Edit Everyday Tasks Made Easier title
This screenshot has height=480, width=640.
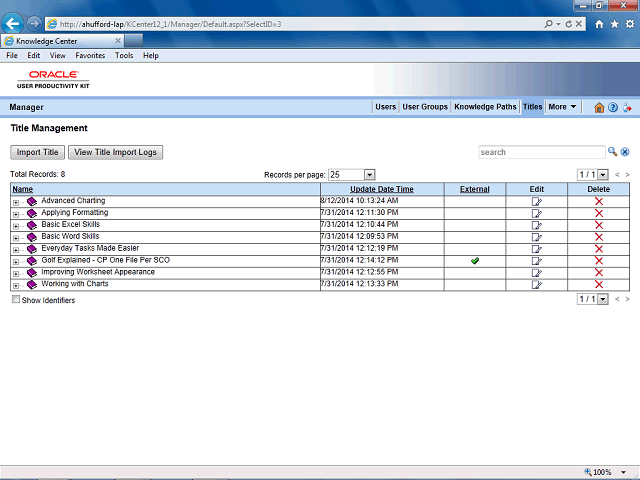point(536,249)
